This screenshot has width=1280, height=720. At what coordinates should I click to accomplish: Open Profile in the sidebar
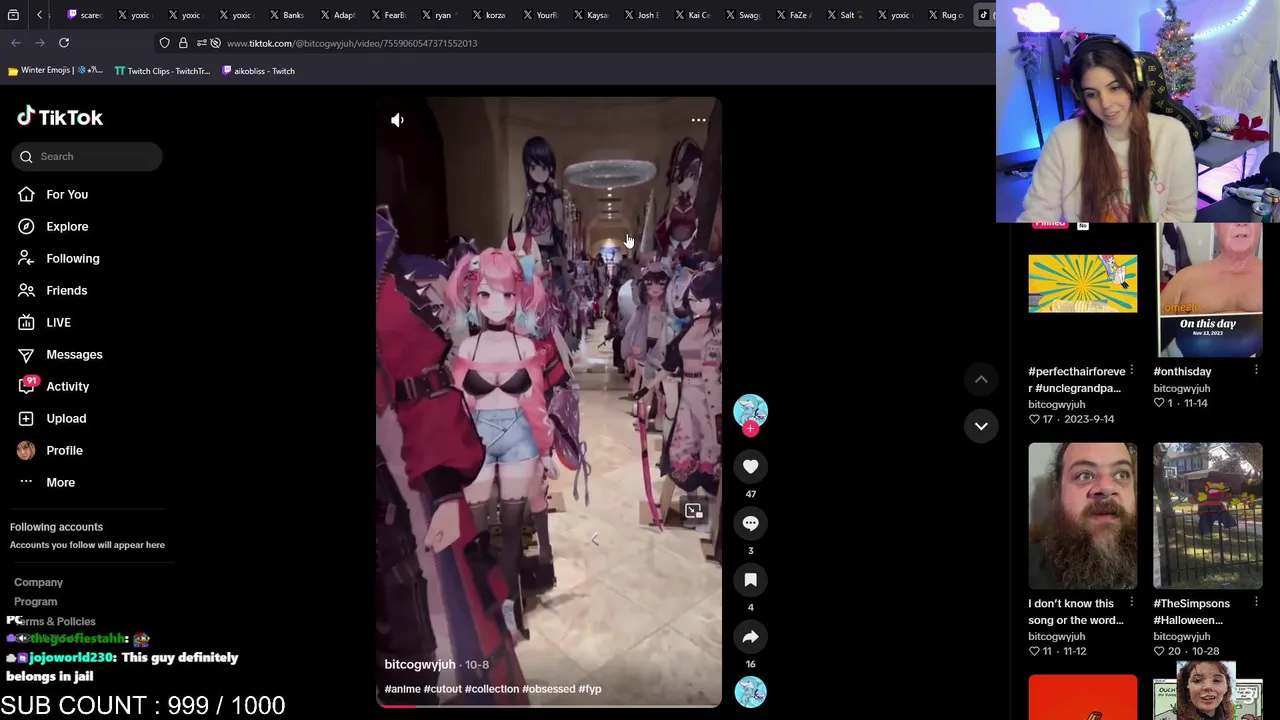pyautogui.click(x=64, y=450)
